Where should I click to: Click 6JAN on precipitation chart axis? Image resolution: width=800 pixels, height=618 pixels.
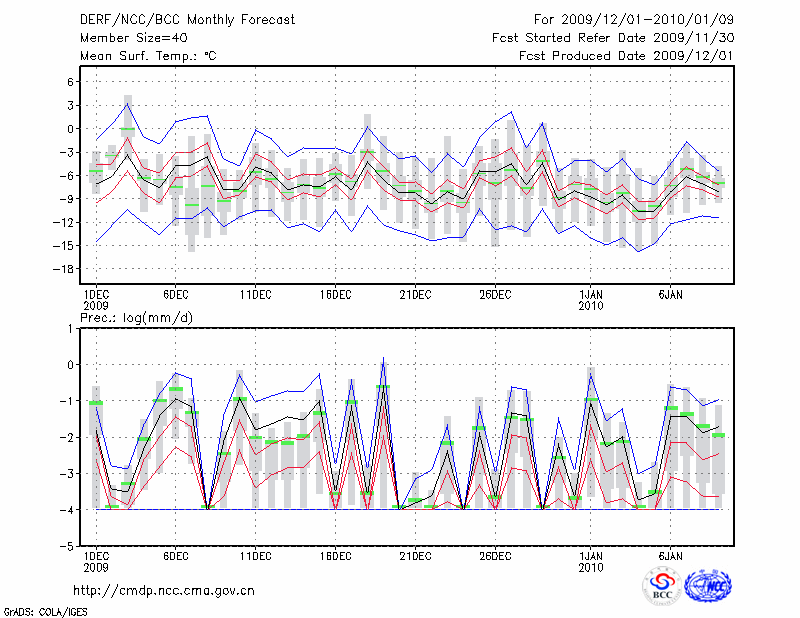[x=670, y=555]
